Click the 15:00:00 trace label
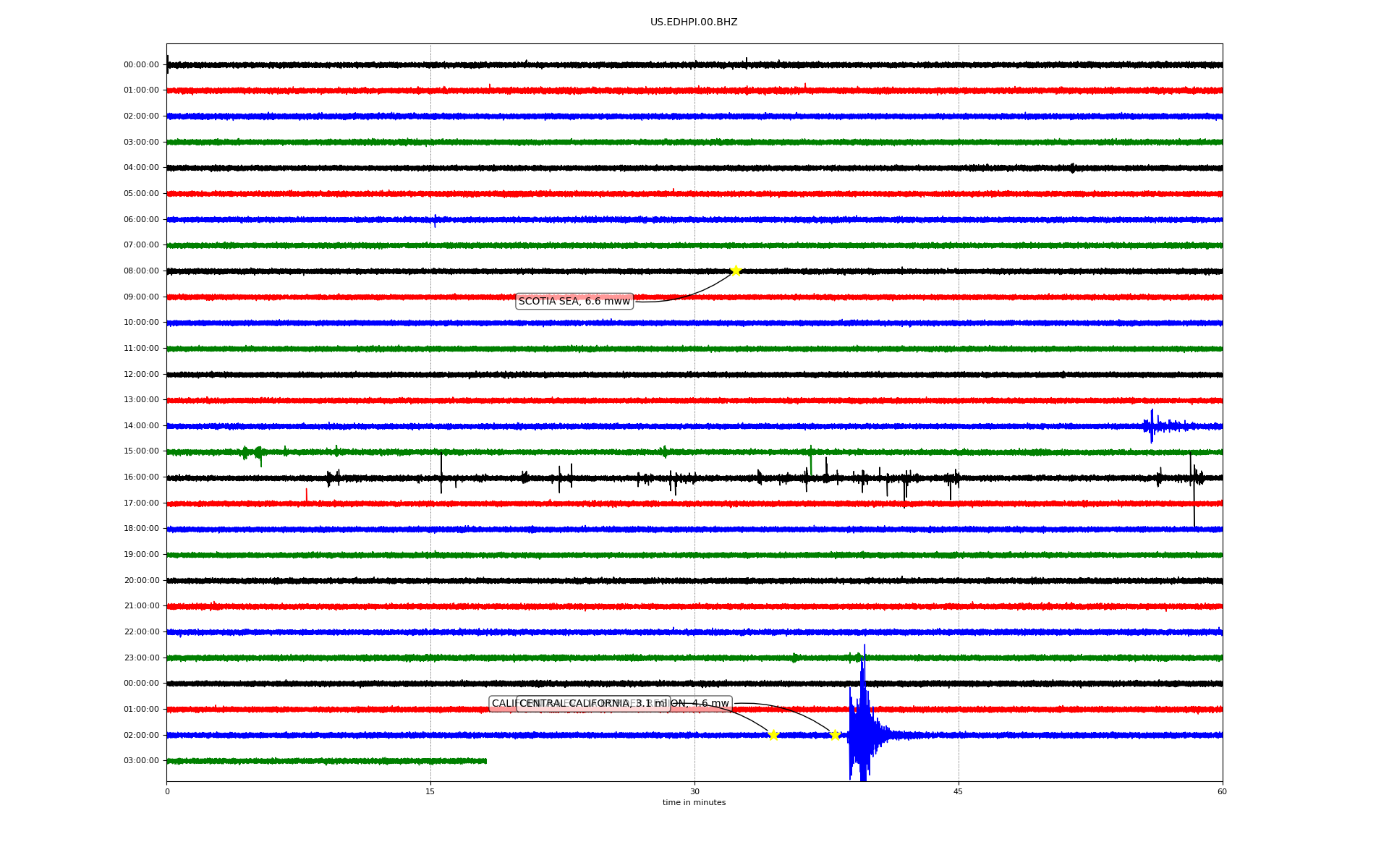 click(x=141, y=451)
